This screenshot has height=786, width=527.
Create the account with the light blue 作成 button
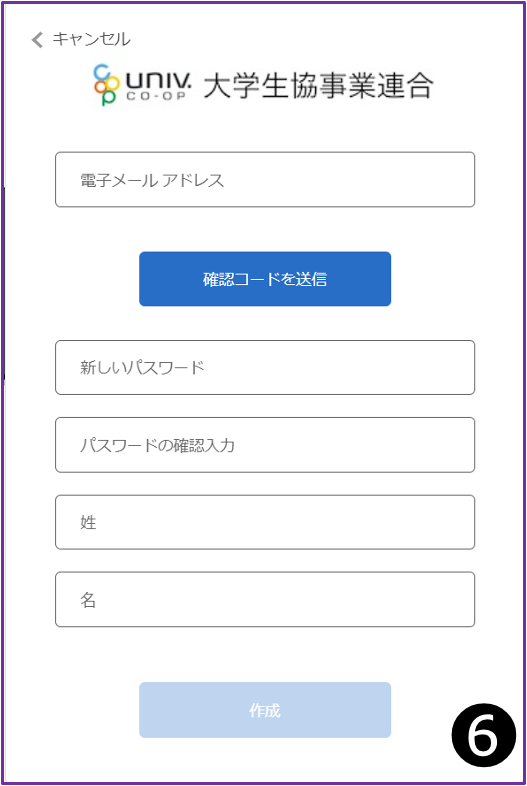[265, 710]
